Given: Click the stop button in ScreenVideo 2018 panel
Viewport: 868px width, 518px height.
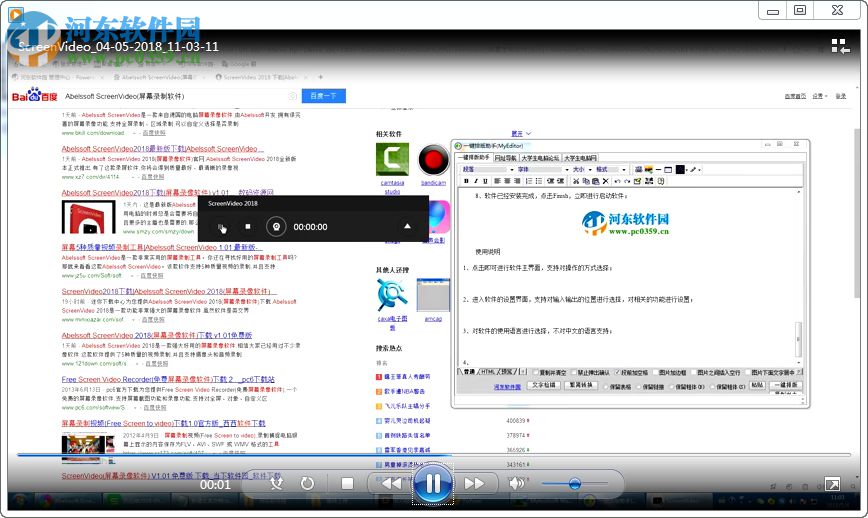Looking at the screenshot, I should [x=248, y=226].
